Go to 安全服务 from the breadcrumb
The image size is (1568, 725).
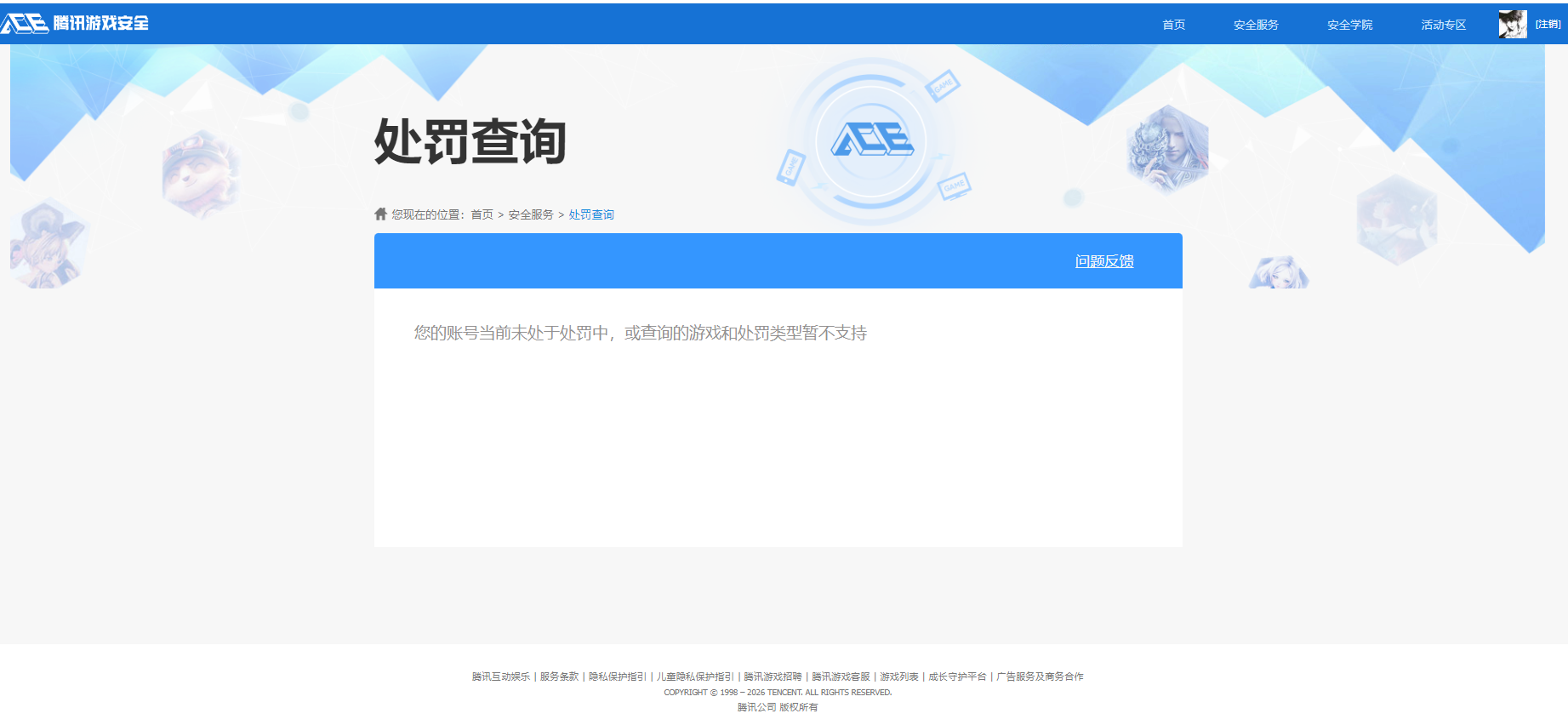coord(531,214)
